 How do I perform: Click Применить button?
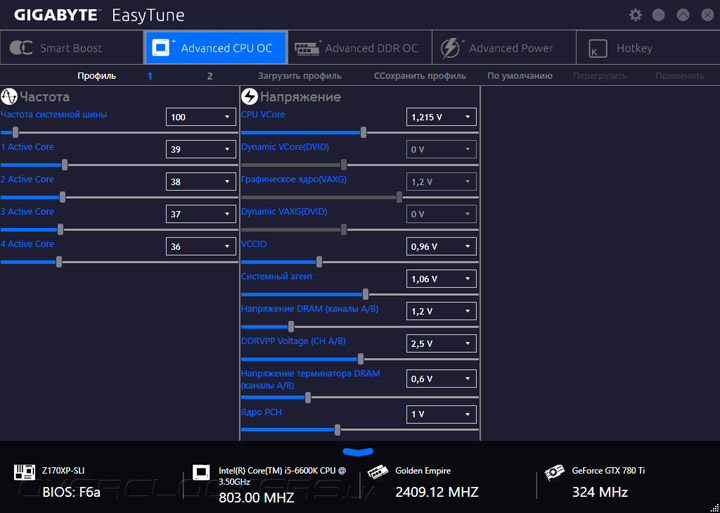point(680,76)
